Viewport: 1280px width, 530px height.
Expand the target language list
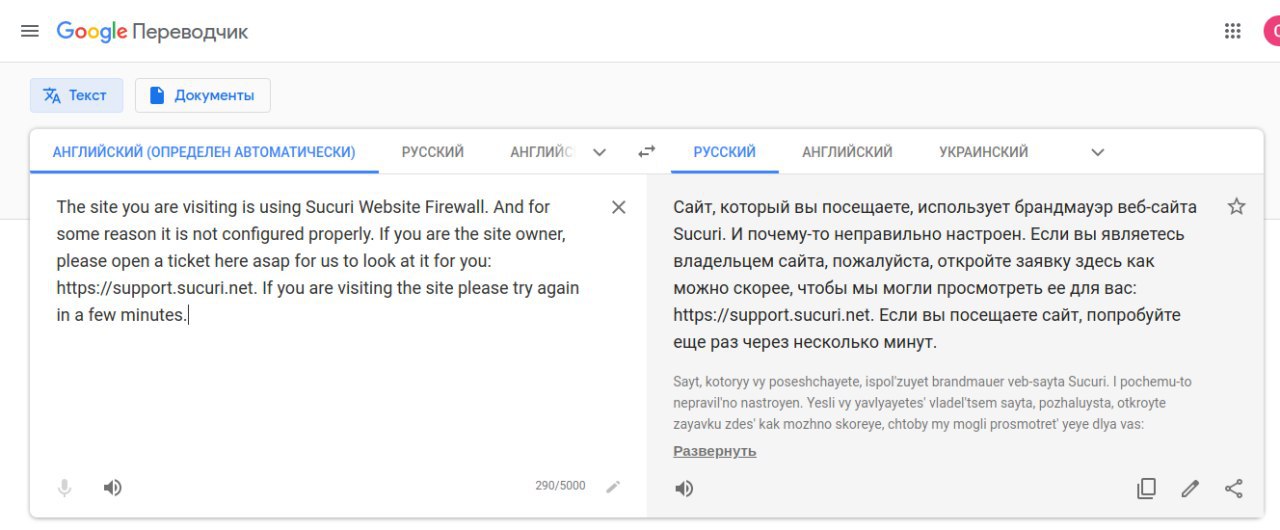pos(1098,153)
